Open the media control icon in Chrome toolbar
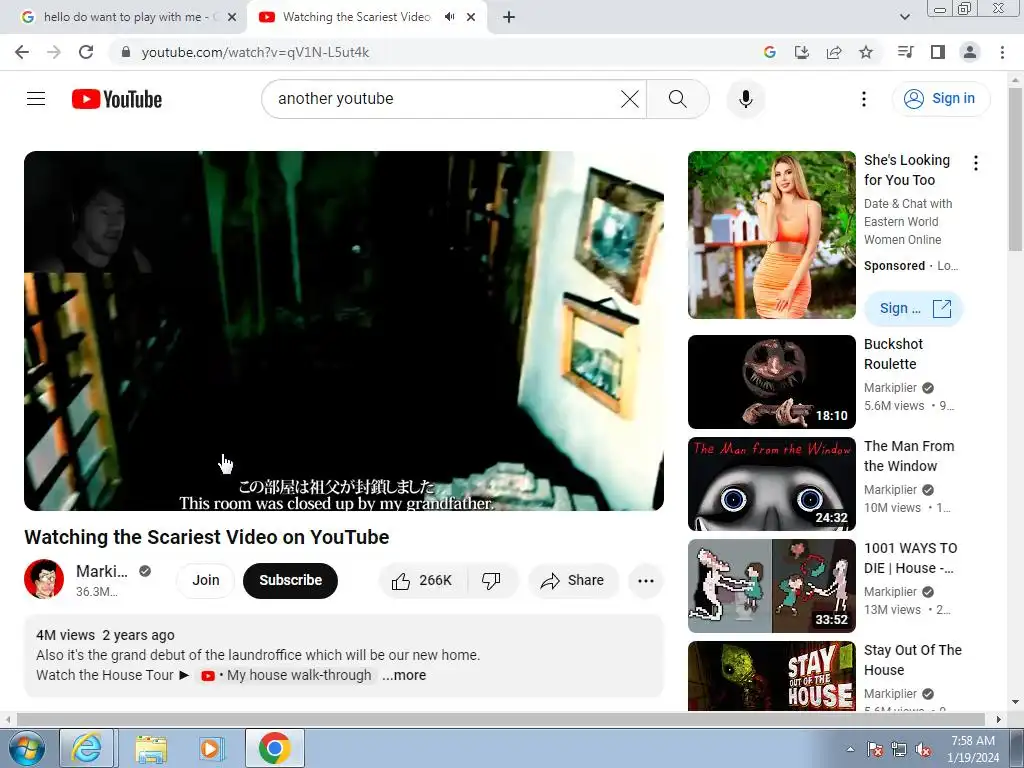 (905, 52)
